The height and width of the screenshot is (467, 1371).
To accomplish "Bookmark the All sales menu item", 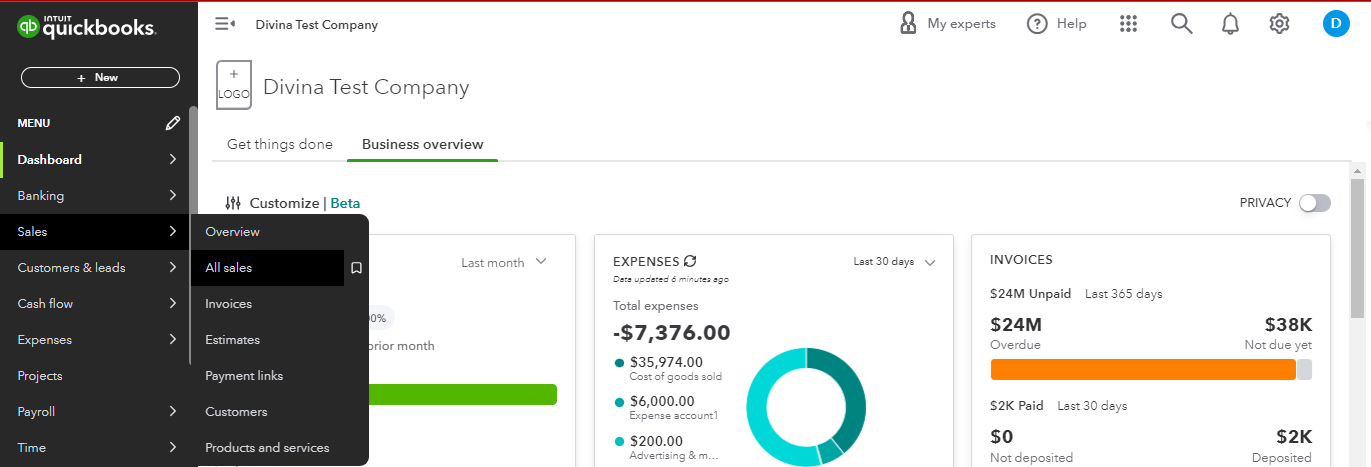I will pos(356,268).
